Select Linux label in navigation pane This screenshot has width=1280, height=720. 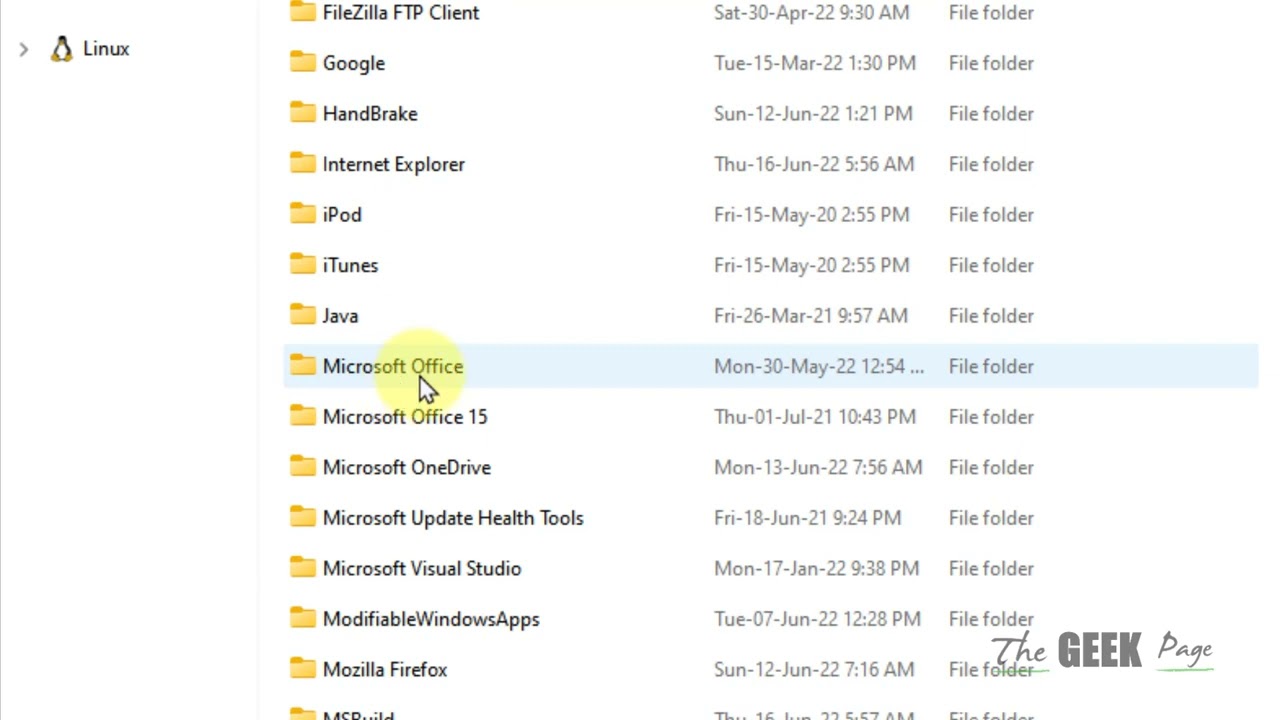[106, 49]
